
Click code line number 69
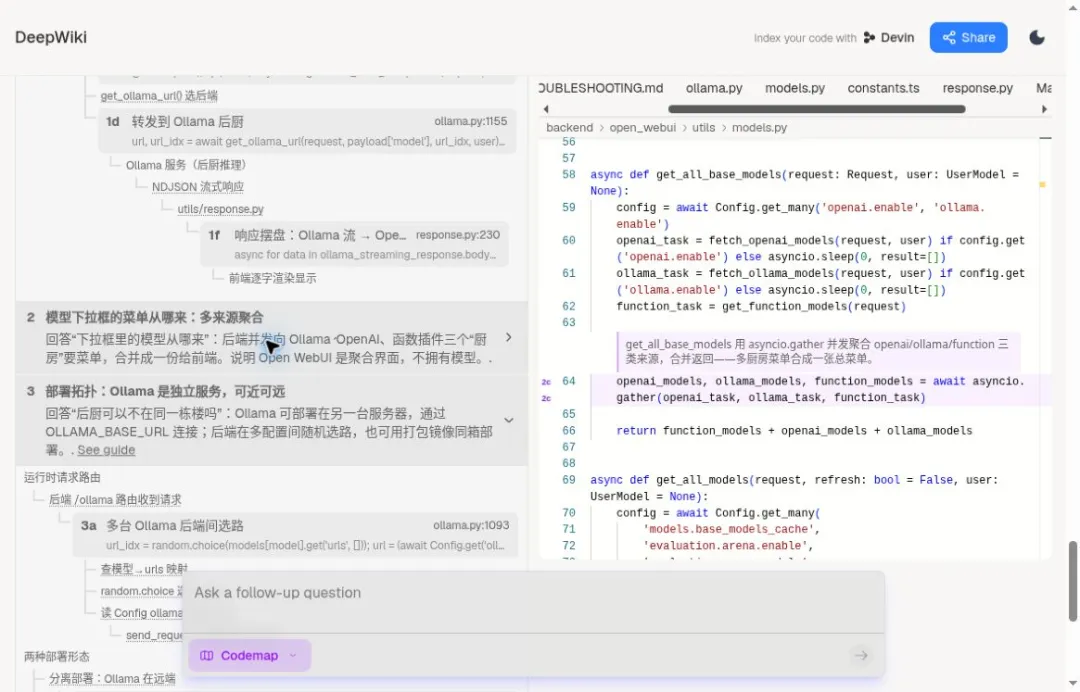(x=568, y=480)
